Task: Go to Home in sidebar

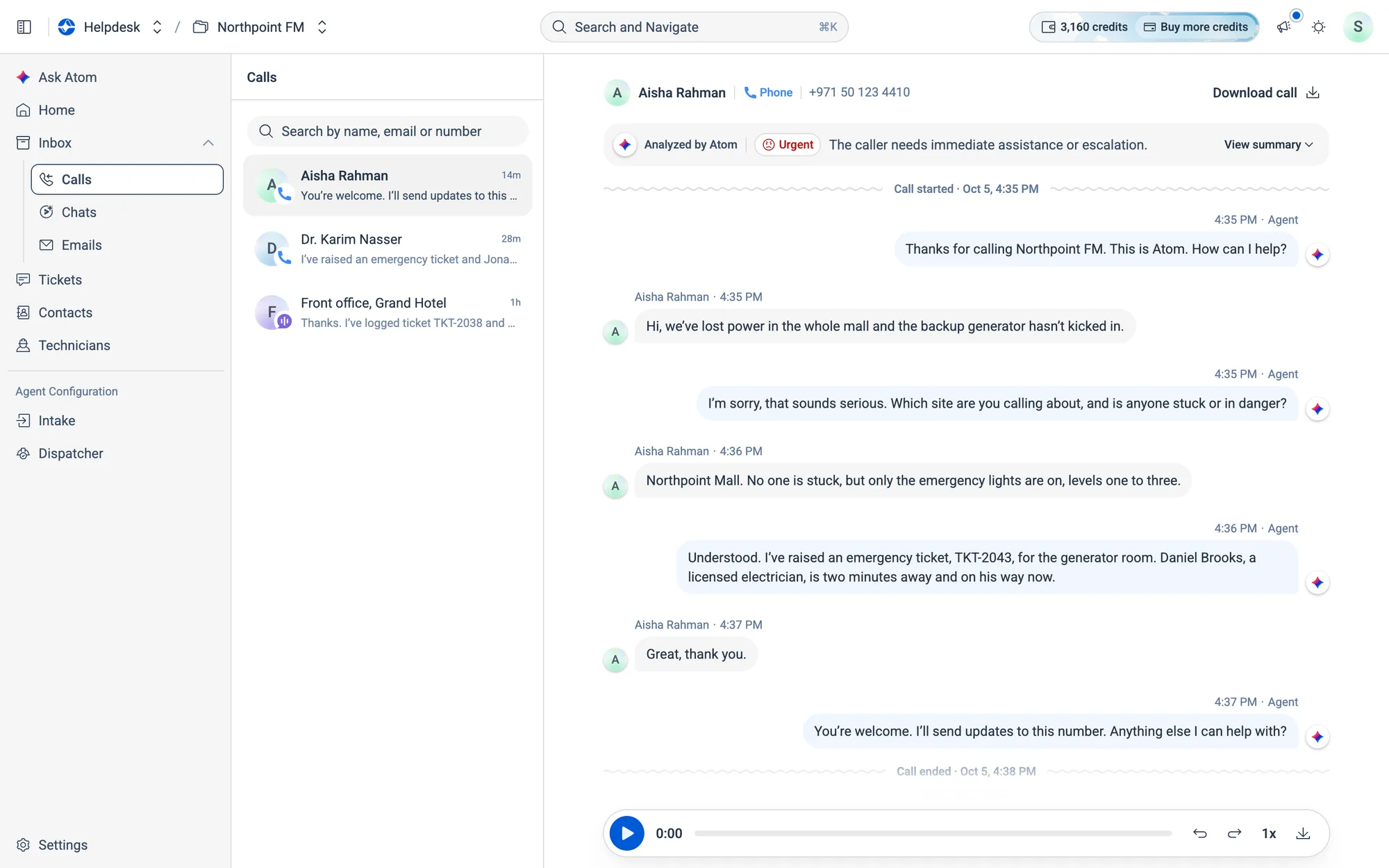Action: [45, 110]
